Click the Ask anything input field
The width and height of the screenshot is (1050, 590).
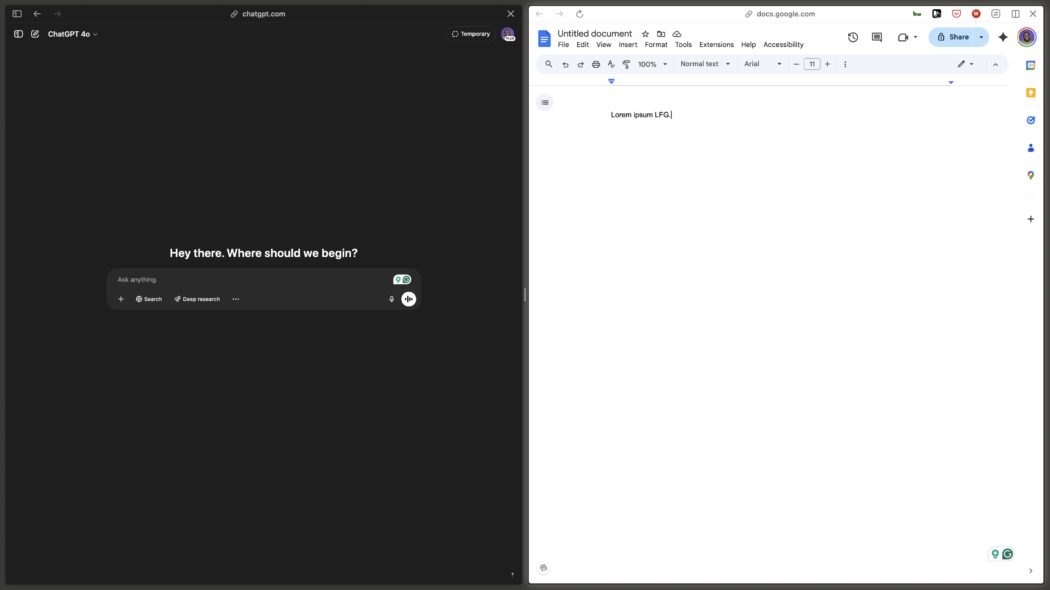pos(250,279)
